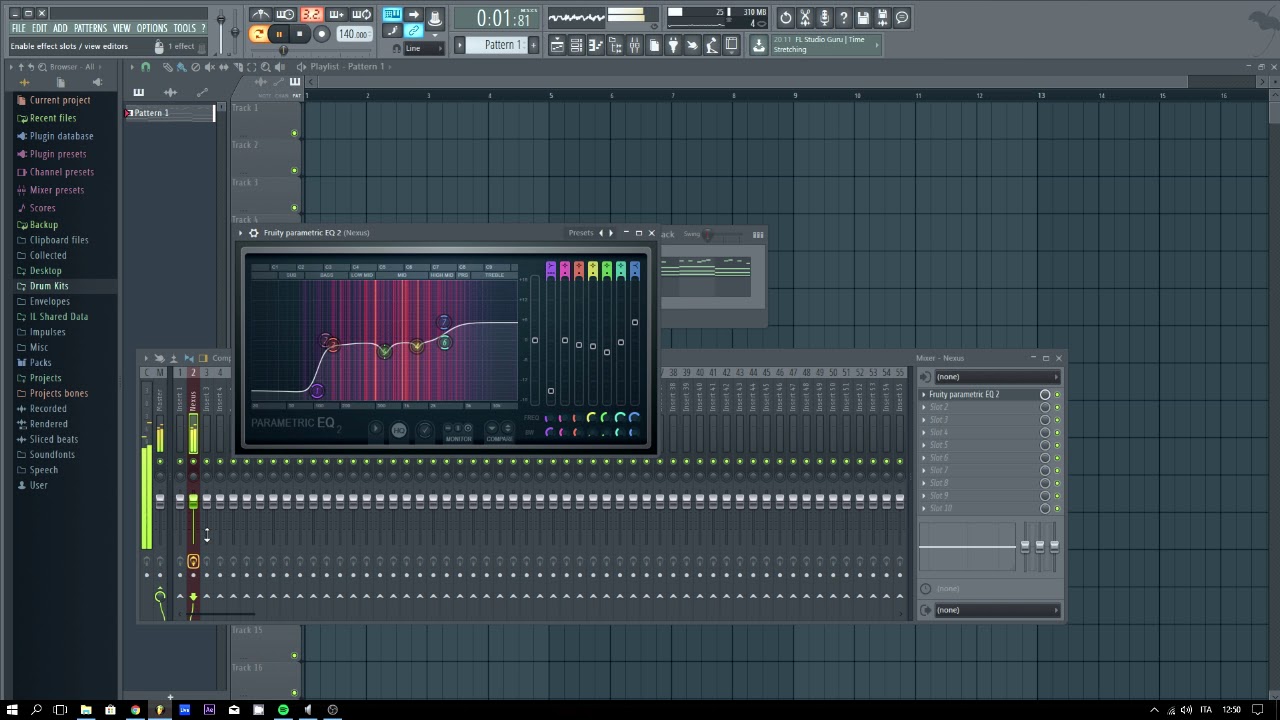Toggle the 3.2 countdown before recording button

tap(311, 14)
